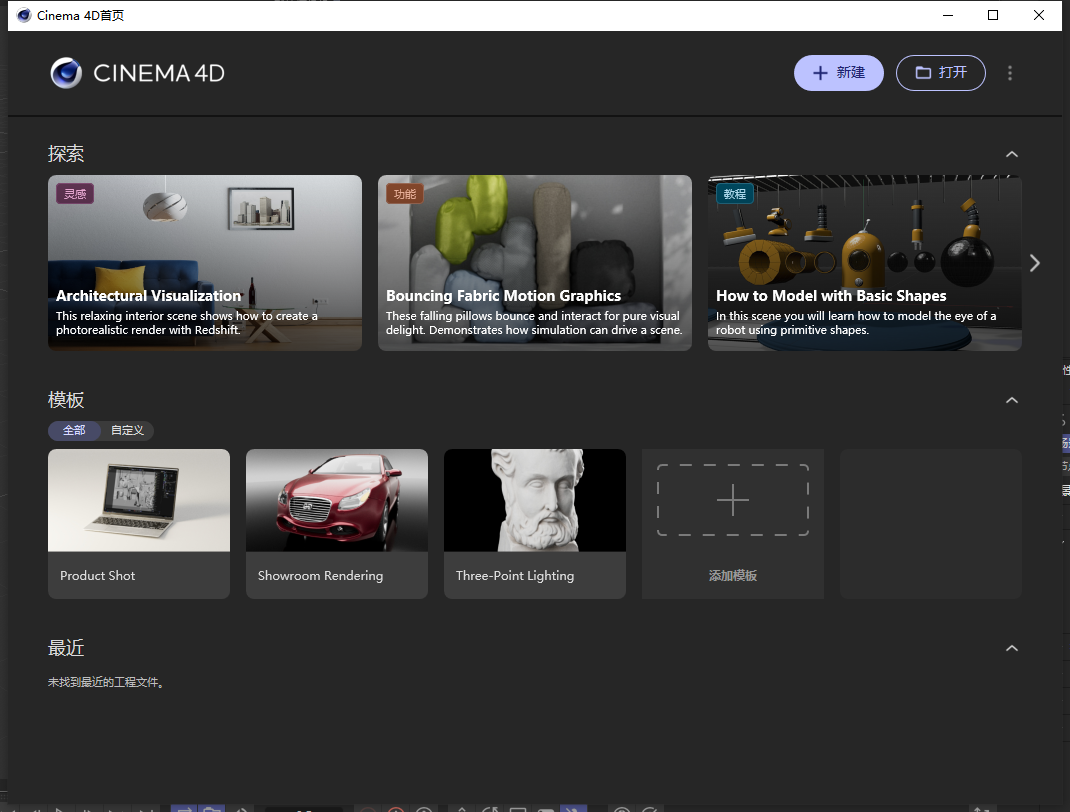
Task: Click the 最近 section heading
Action: tap(66, 648)
